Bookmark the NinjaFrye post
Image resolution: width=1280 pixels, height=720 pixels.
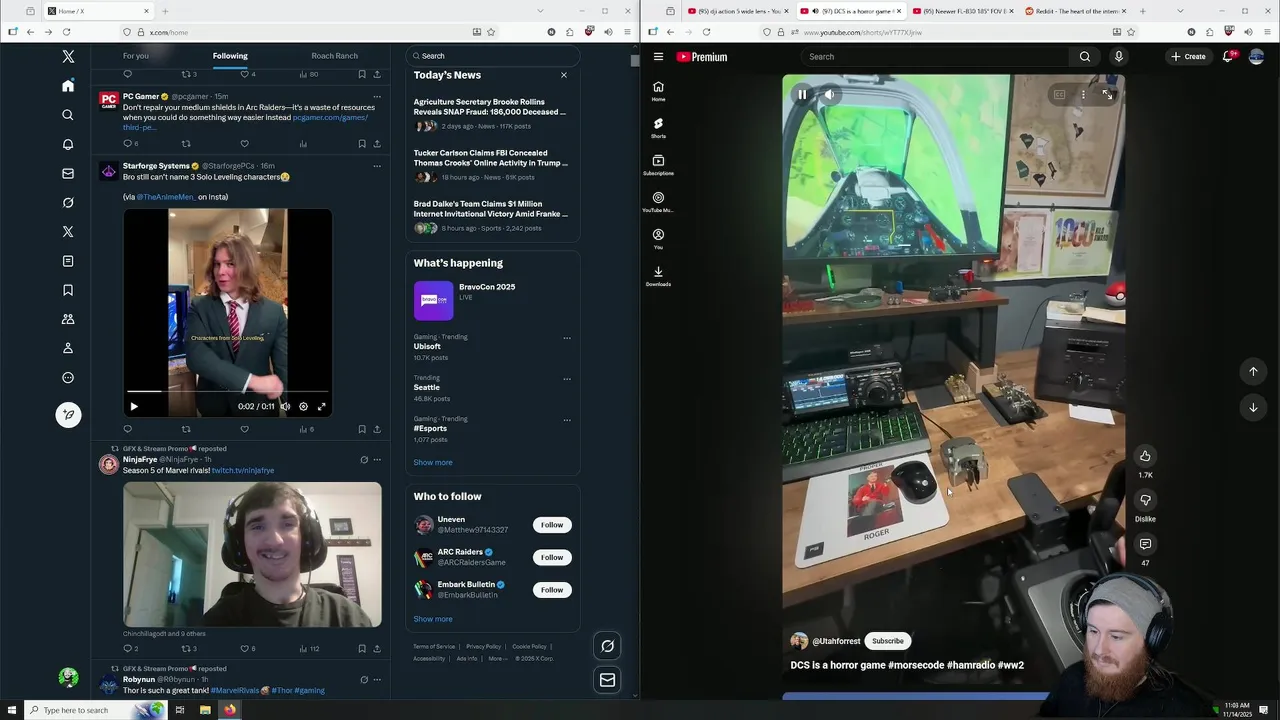click(362, 649)
